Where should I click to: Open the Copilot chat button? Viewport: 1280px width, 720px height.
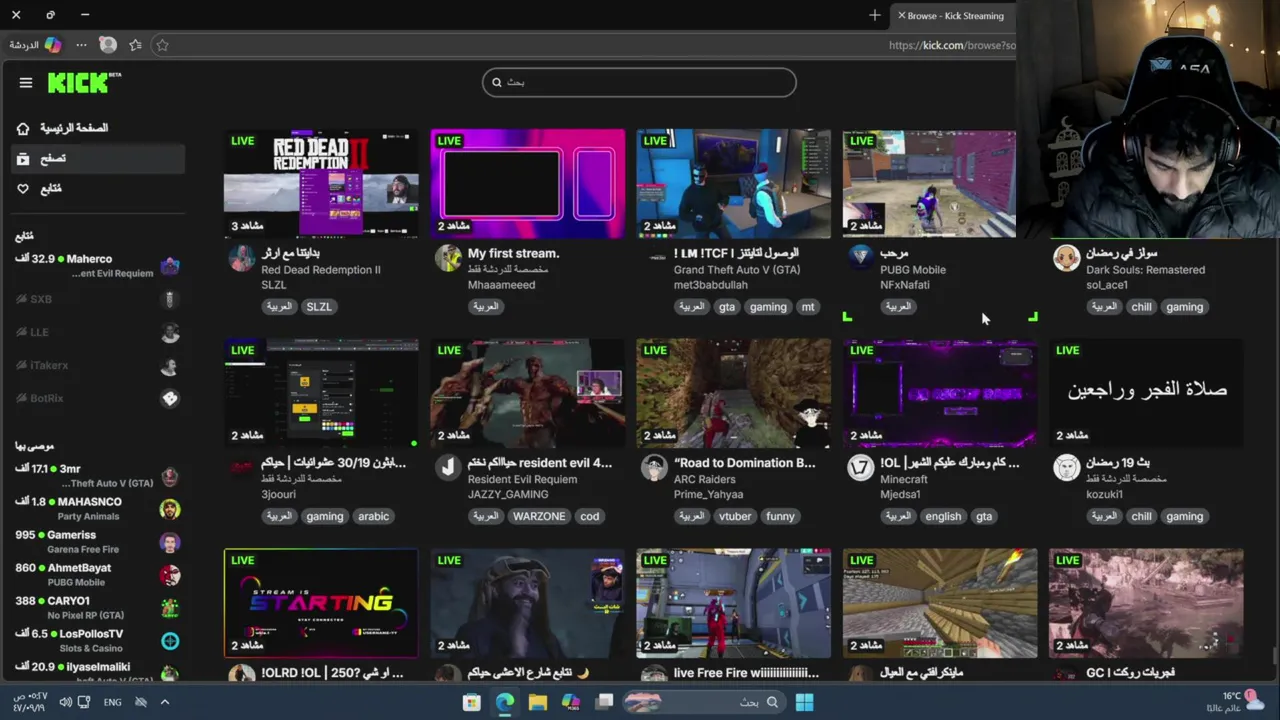(34, 45)
